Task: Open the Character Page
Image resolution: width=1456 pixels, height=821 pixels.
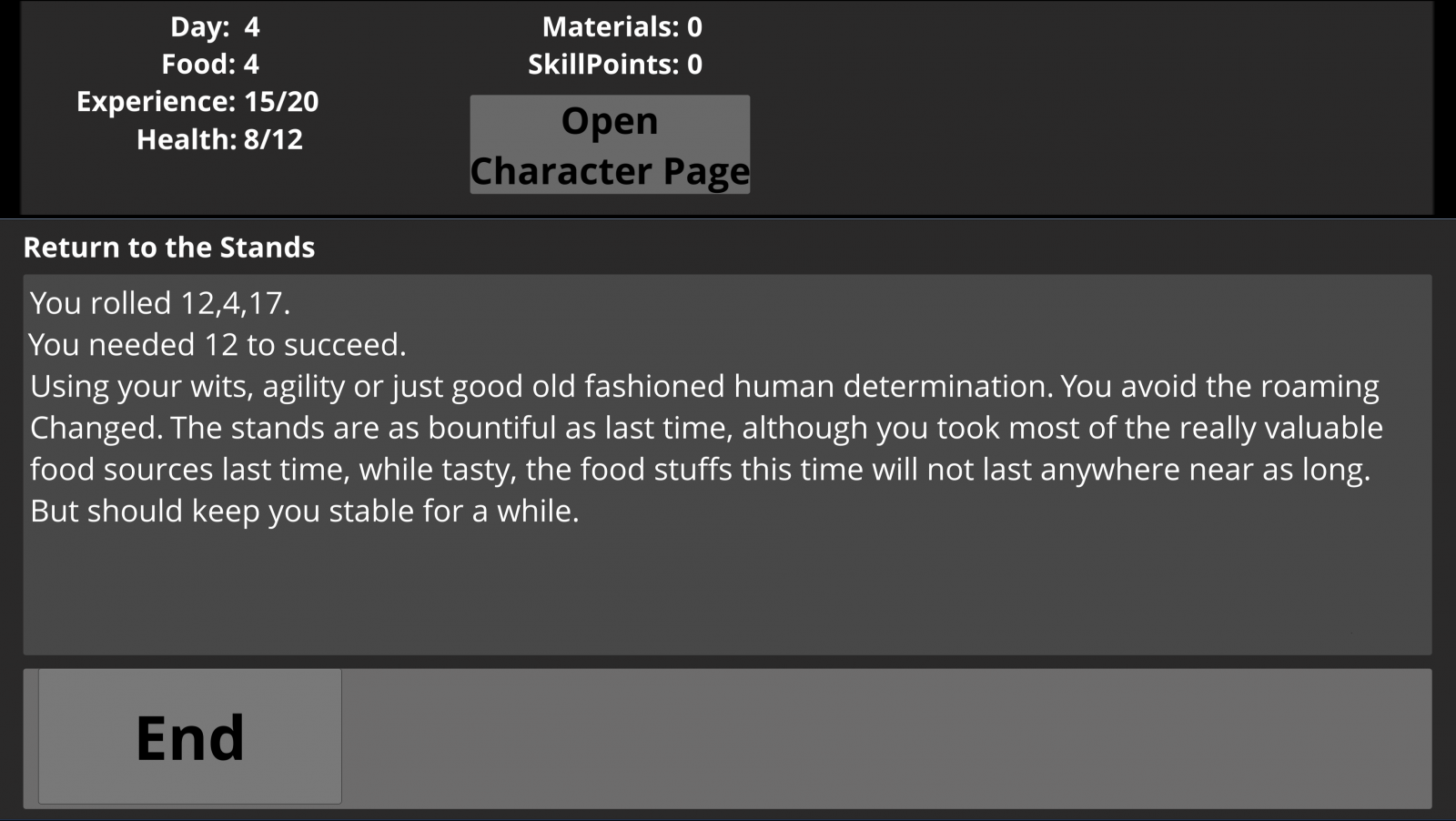Action: point(610,145)
